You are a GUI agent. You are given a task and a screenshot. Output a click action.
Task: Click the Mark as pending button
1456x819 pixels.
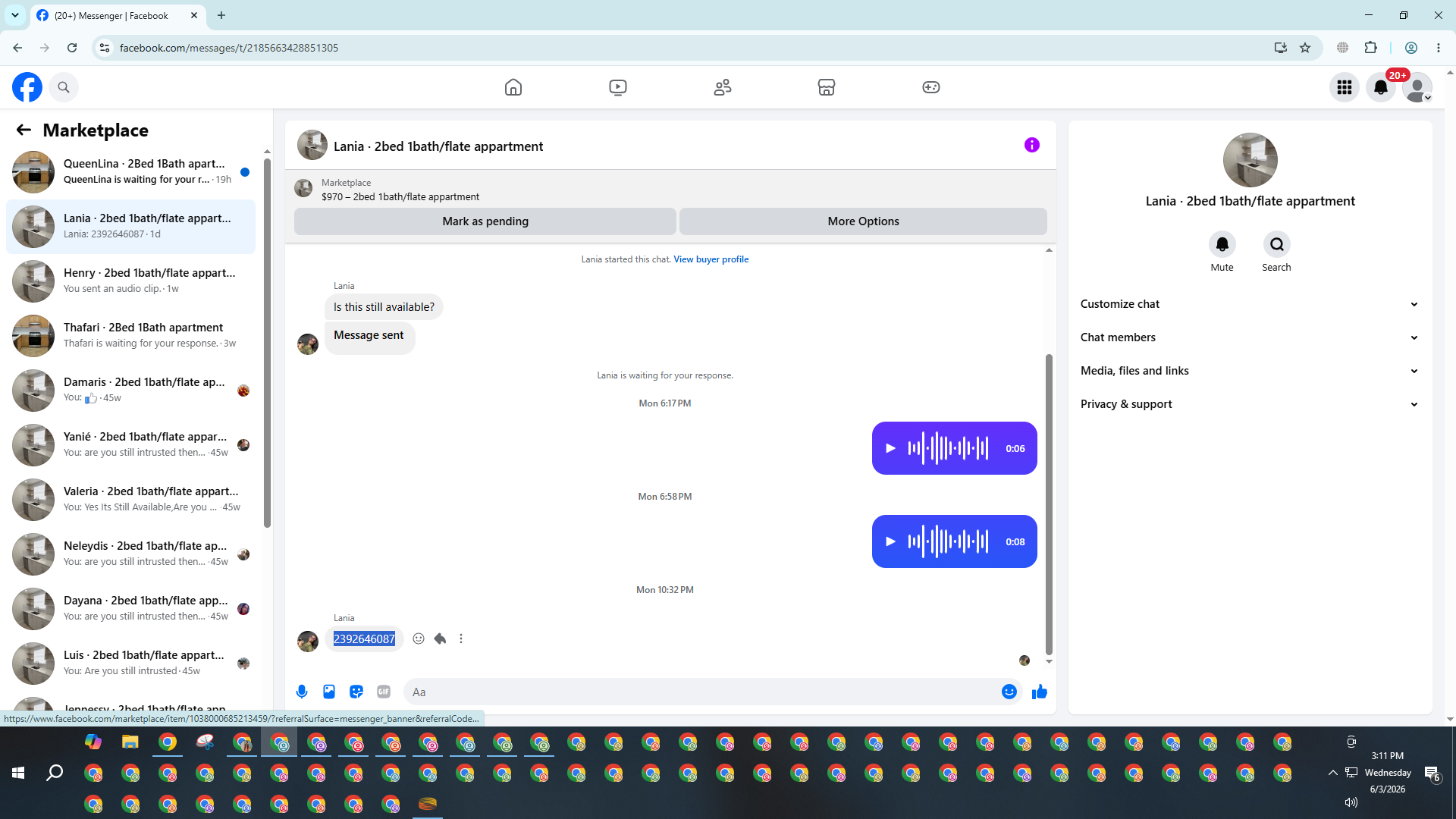coord(485,221)
